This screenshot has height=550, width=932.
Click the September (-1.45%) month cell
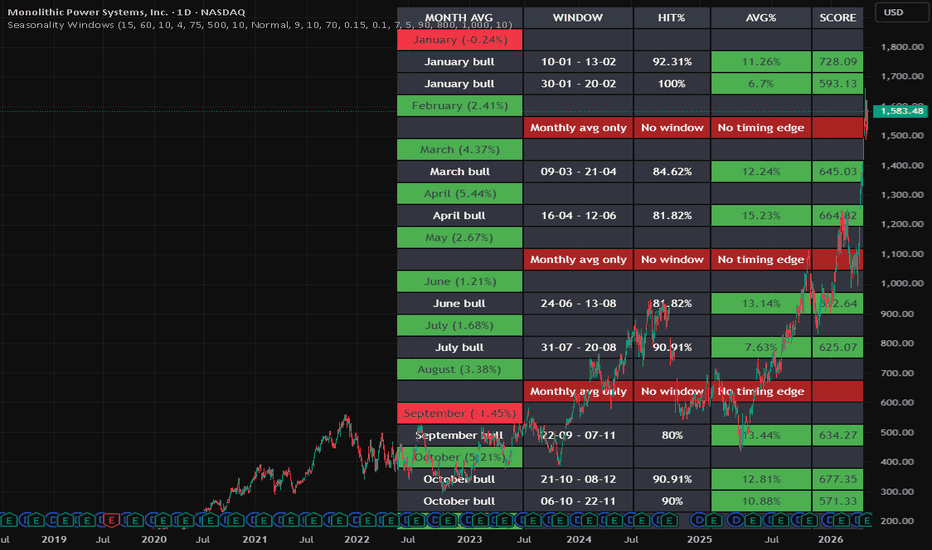pos(459,414)
